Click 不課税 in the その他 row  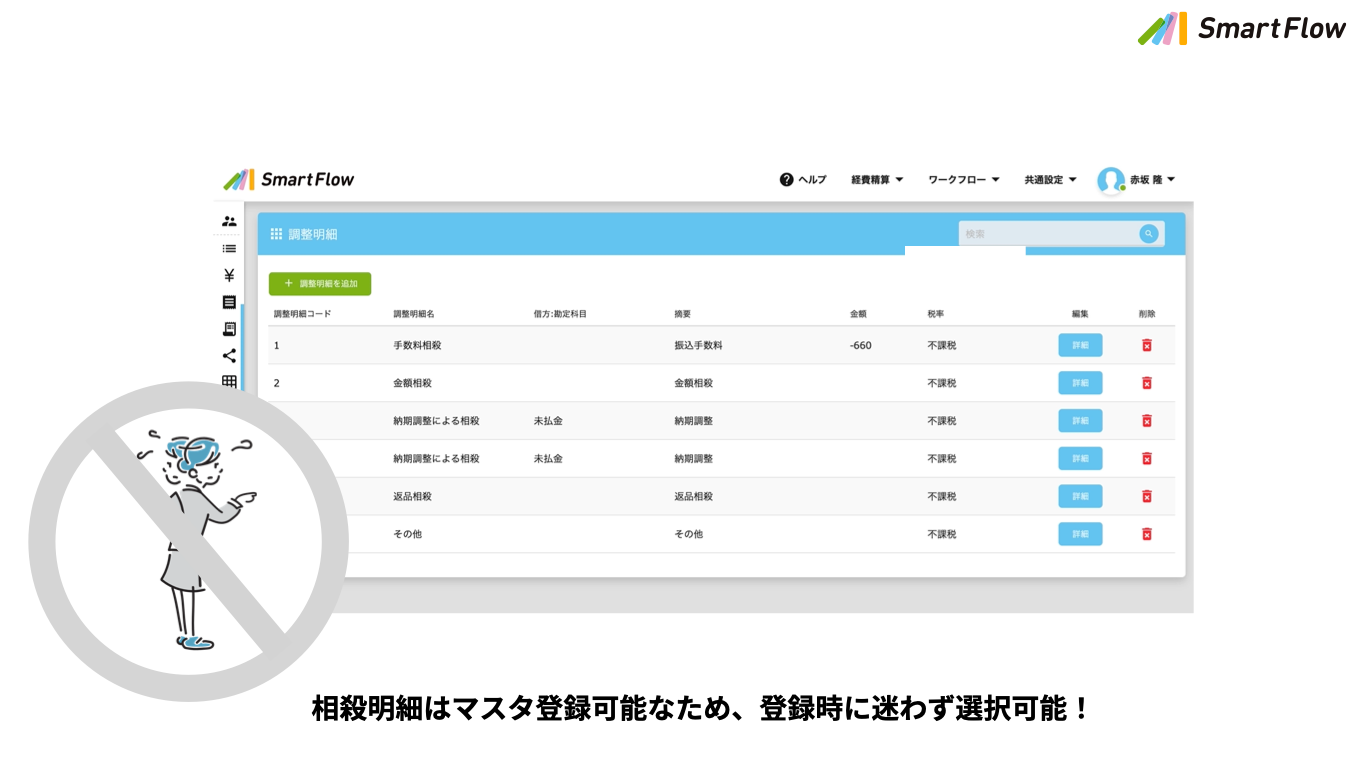click(x=942, y=534)
